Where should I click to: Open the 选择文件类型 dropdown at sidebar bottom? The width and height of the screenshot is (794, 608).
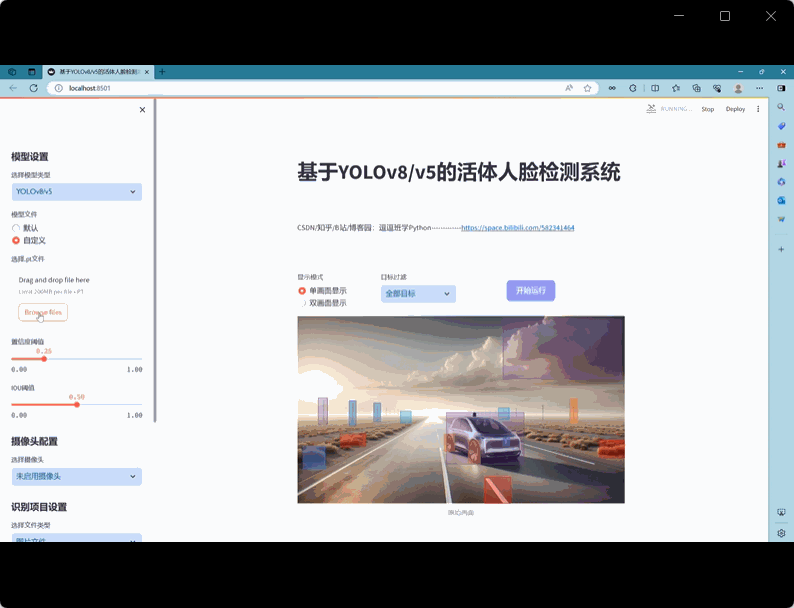[x=77, y=538]
